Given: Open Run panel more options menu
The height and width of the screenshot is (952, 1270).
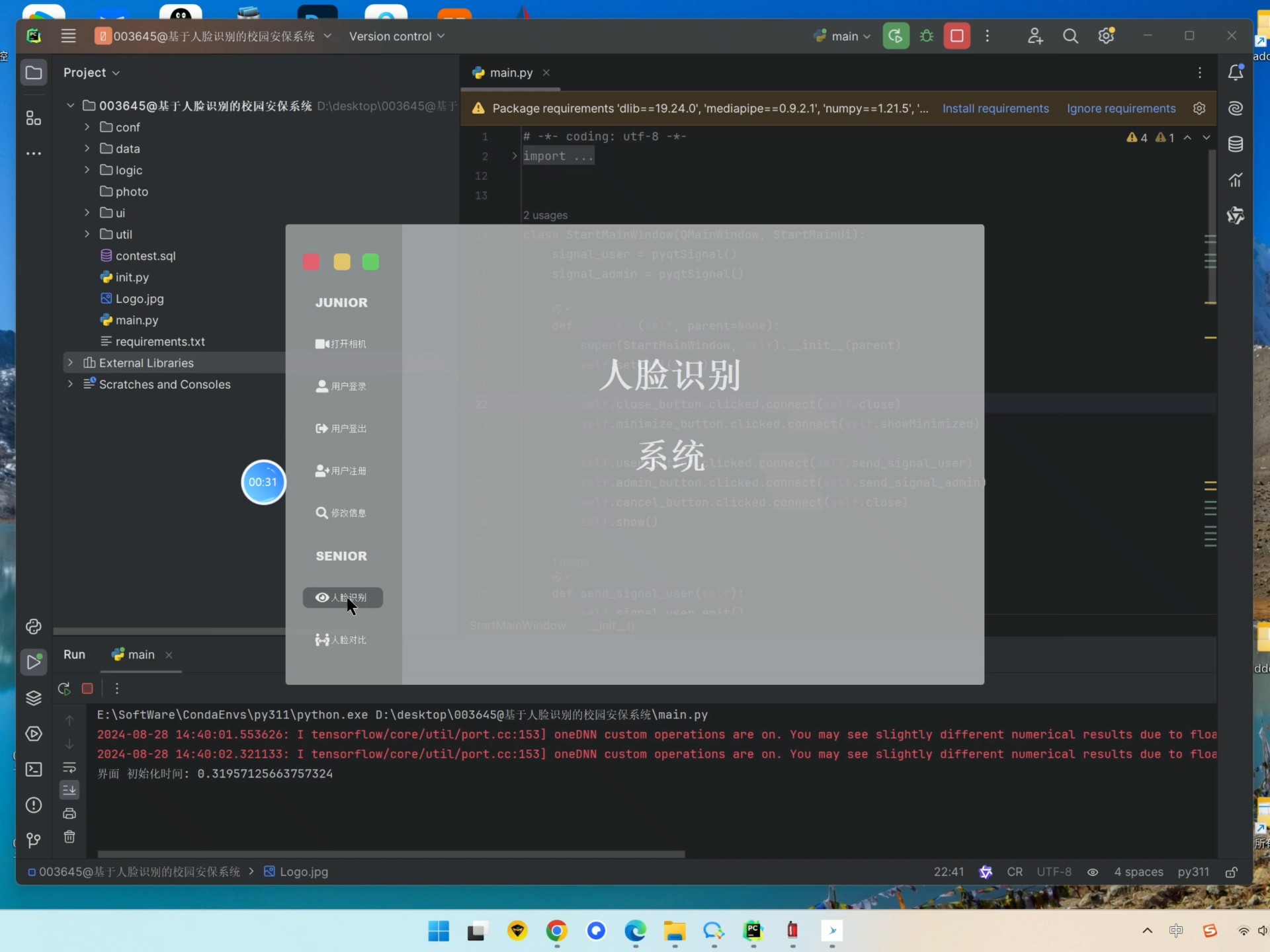Looking at the screenshot, I should [x=117, y=688].
